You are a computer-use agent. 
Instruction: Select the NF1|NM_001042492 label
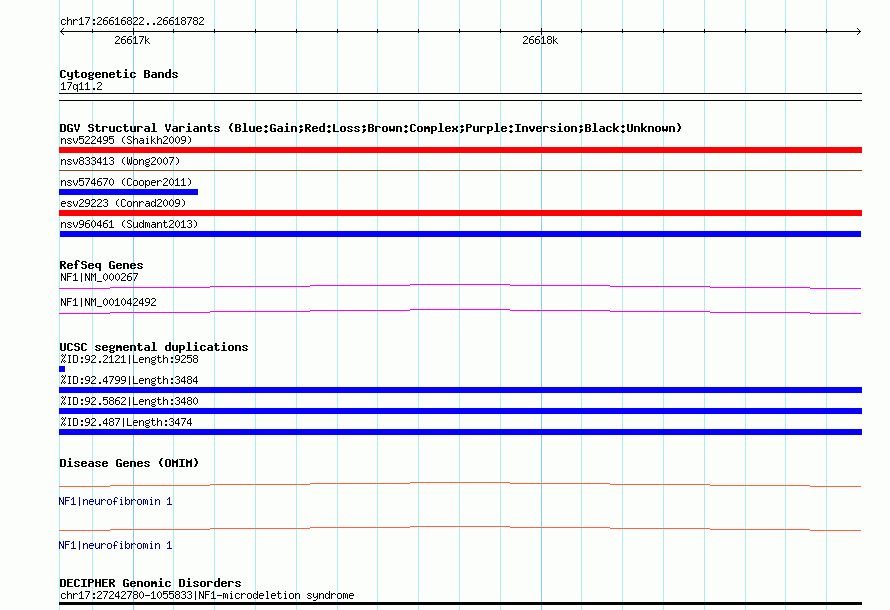(x=108, y=302)
